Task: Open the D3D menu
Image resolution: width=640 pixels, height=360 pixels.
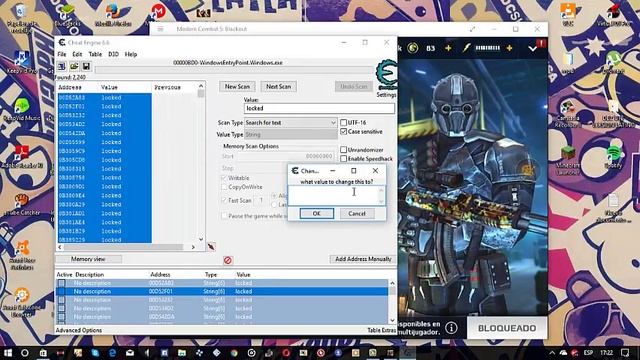Action: click(x=113, y=54)
